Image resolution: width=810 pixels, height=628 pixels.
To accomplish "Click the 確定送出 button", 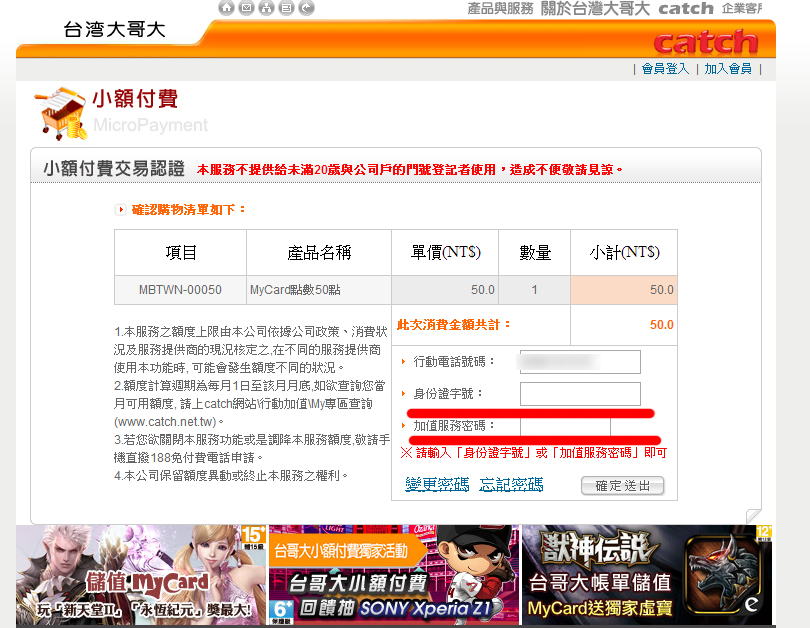I will click(622, 485).
